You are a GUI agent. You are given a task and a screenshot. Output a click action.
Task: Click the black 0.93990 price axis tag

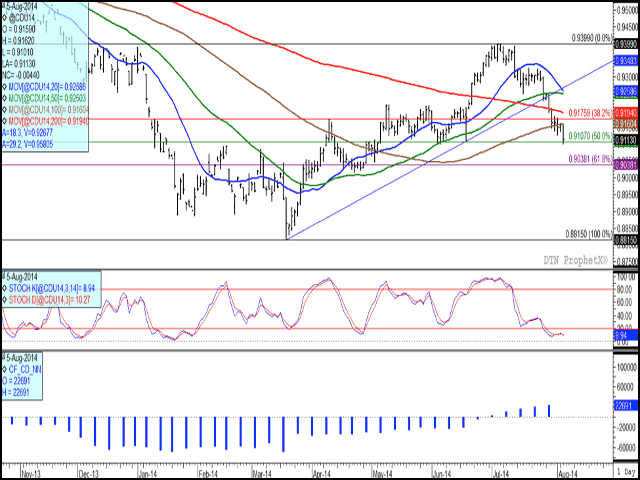tap(626, 43)
